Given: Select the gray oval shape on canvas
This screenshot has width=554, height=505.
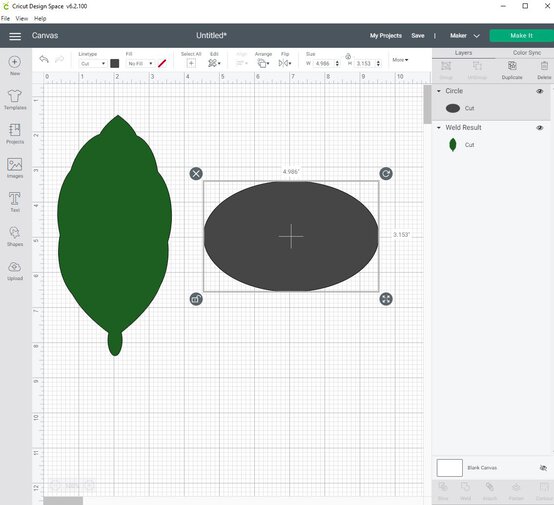Looking at the screenshot, I should click(291, 236).
